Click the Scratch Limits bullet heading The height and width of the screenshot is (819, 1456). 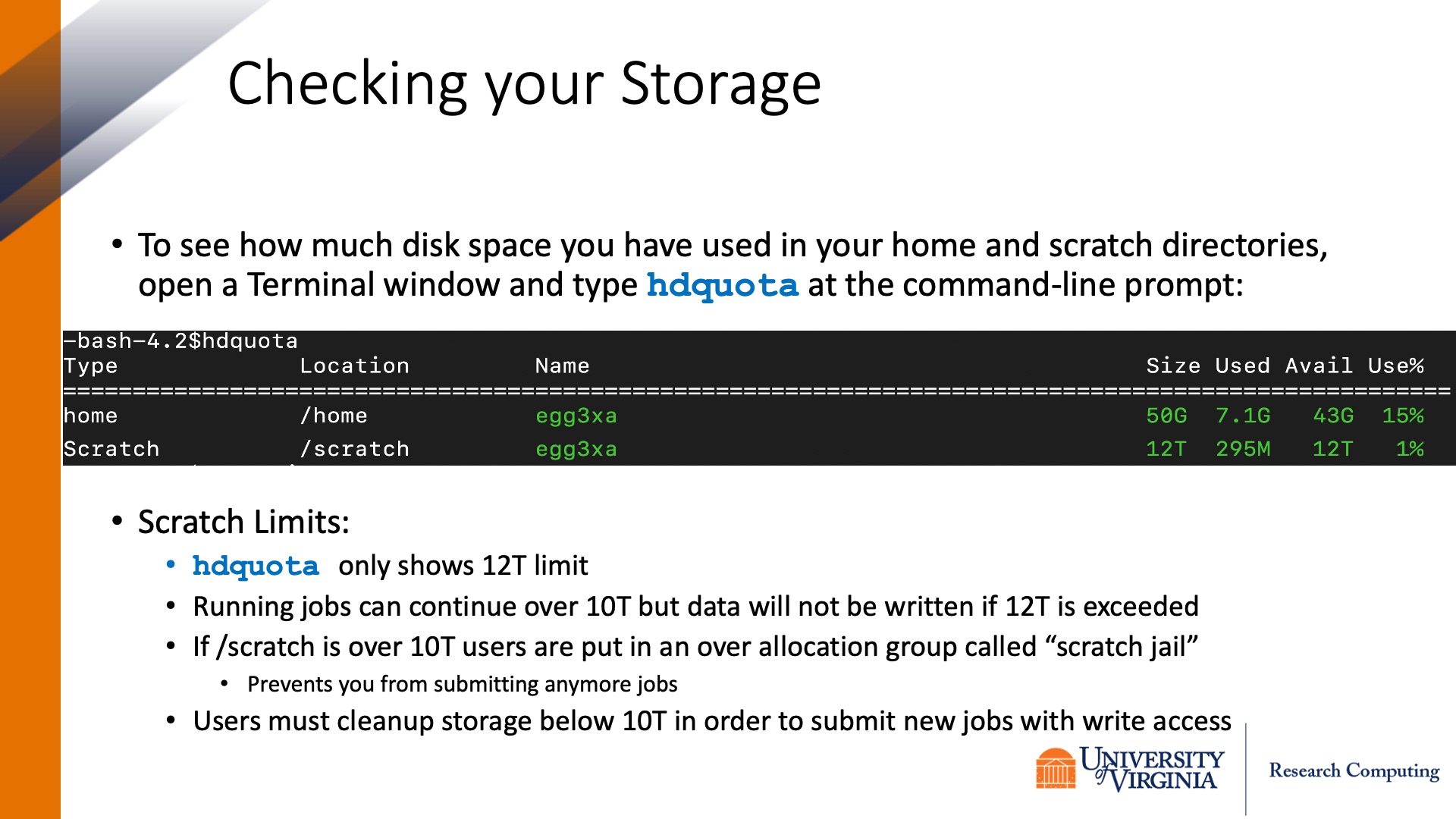click(243, 522)
